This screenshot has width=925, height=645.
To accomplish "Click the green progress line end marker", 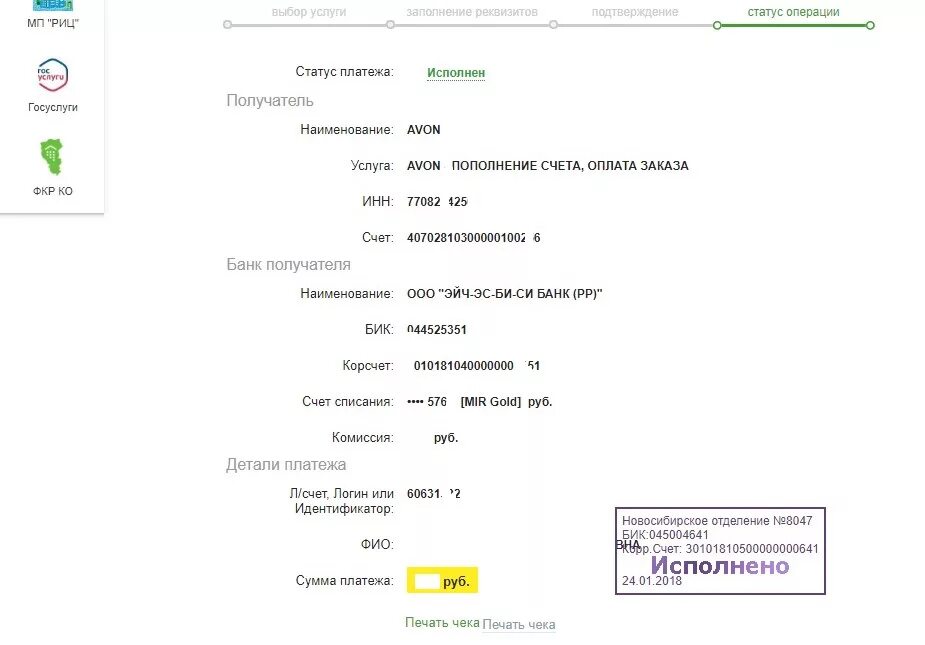I will point(870,25).
